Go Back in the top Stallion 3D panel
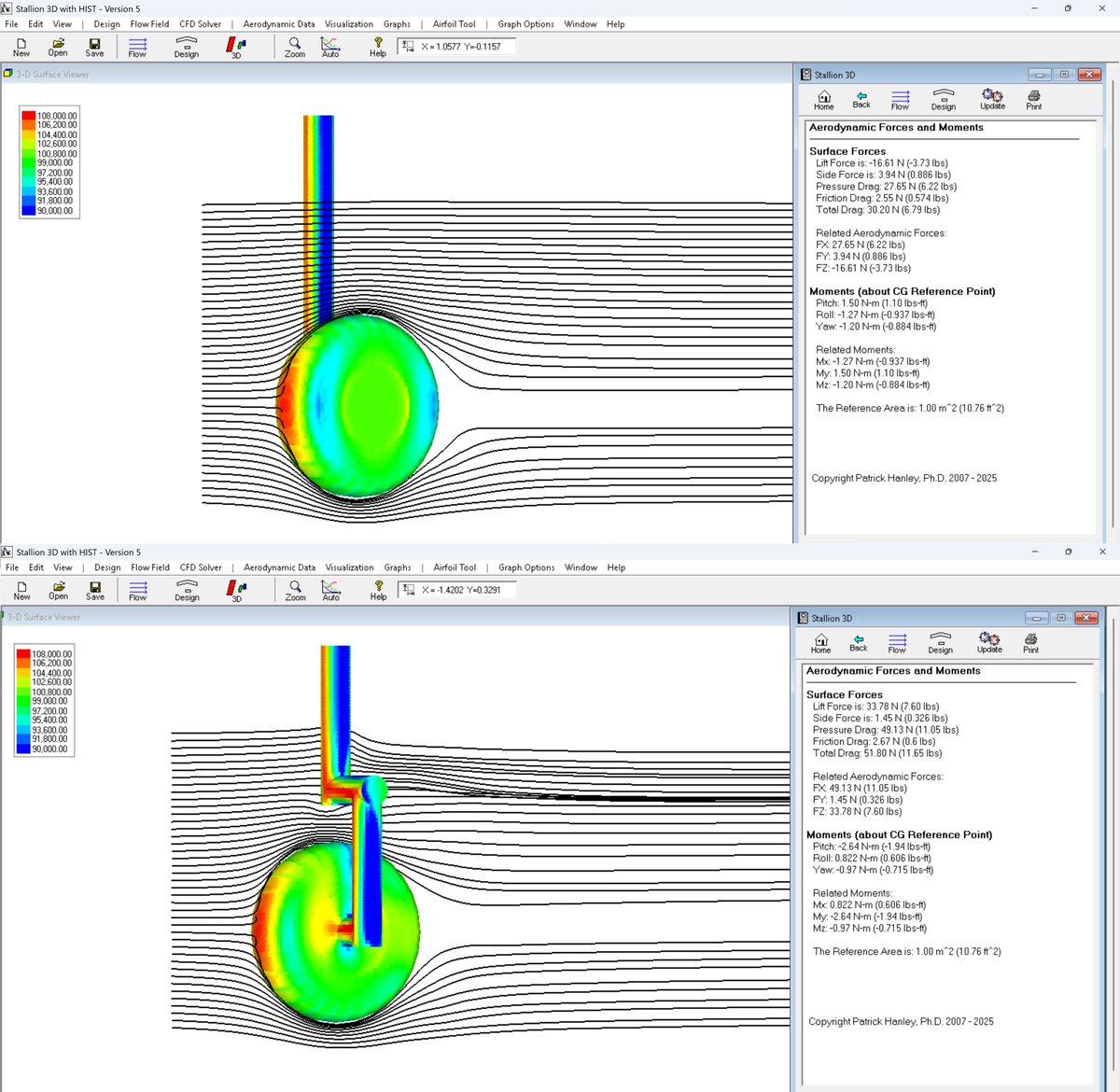The width and height of the screenshot is (1120, 1092). click(x=861, y=100)
